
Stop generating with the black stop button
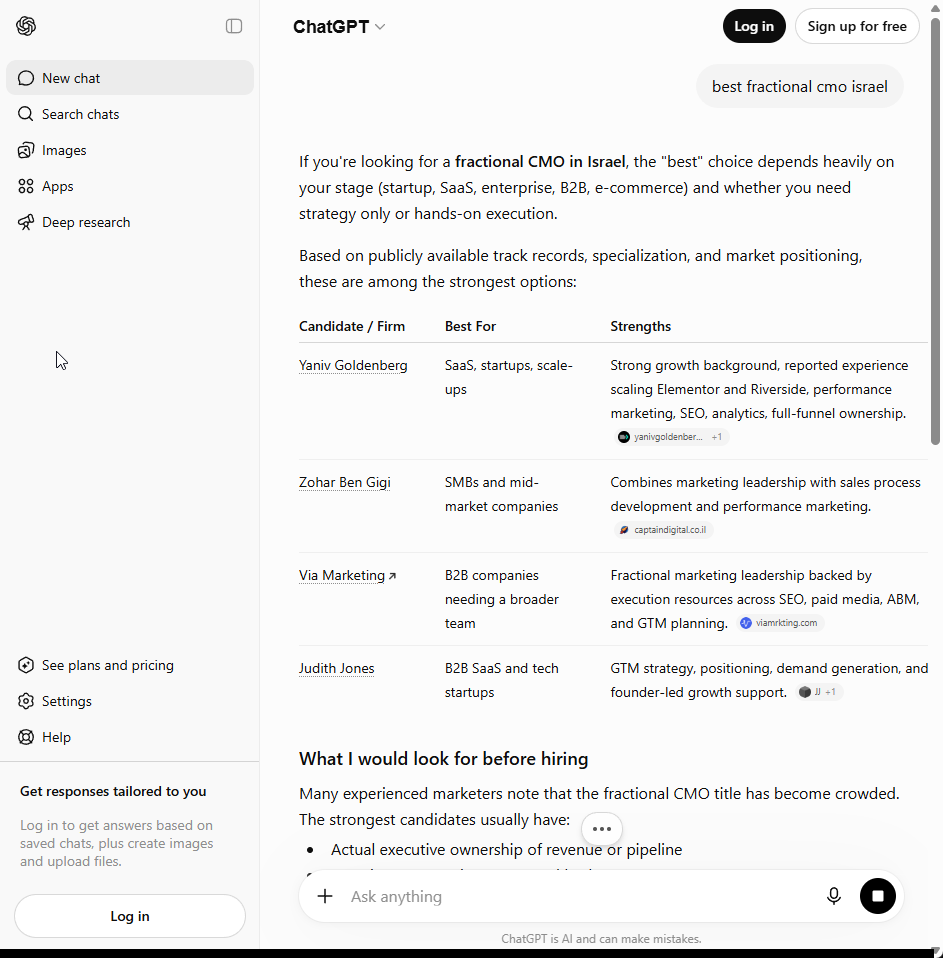click(878, 896)
